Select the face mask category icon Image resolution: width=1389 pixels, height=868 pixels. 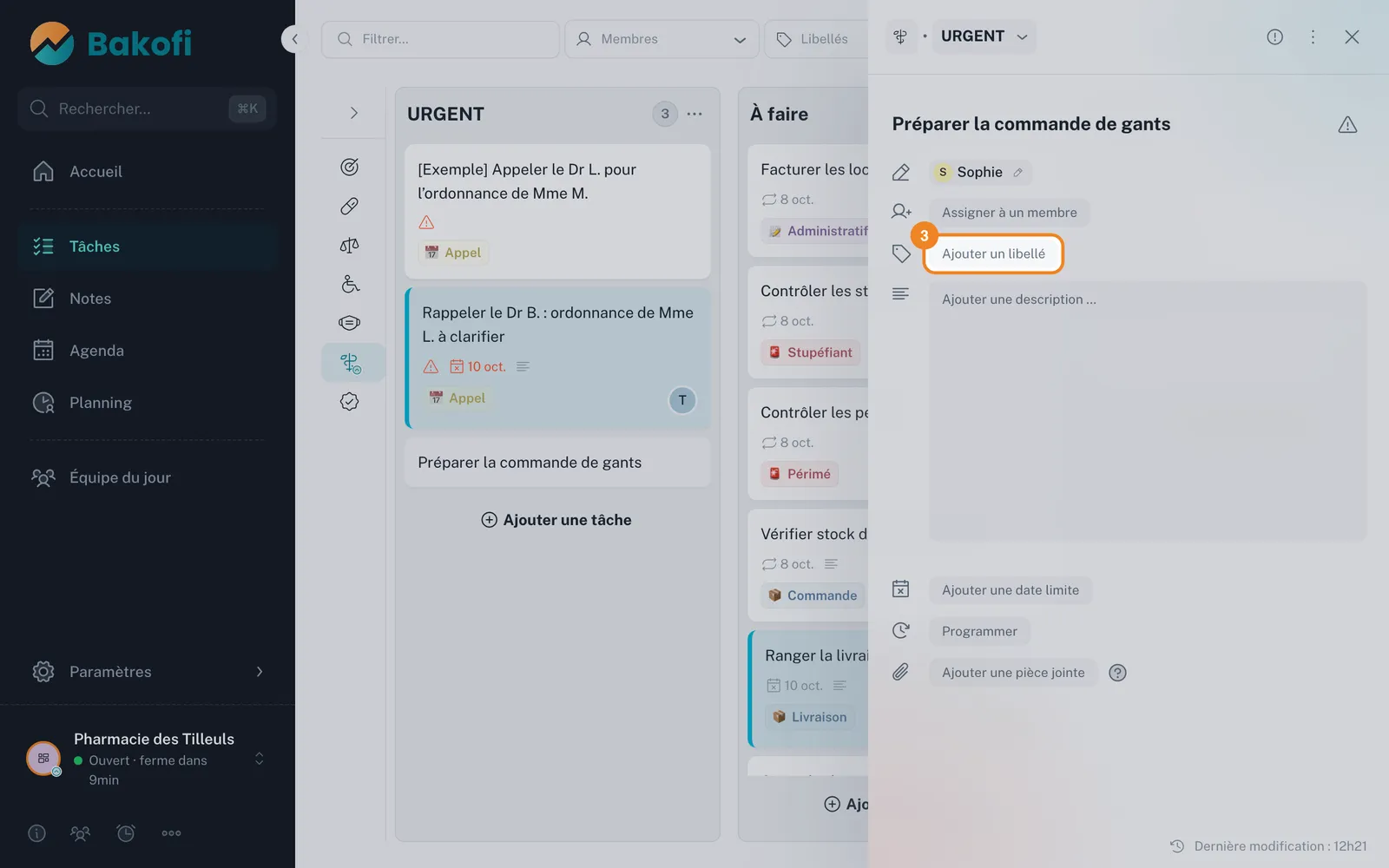pyautogui.click(x=350, y=323)
